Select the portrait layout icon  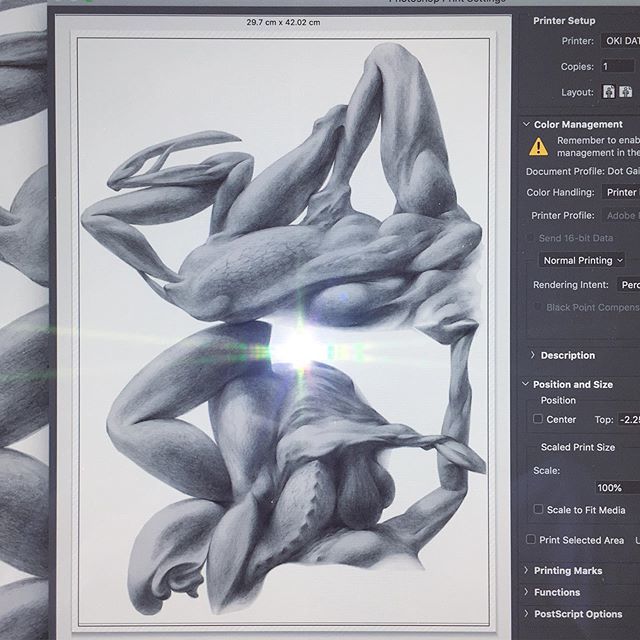609,92
